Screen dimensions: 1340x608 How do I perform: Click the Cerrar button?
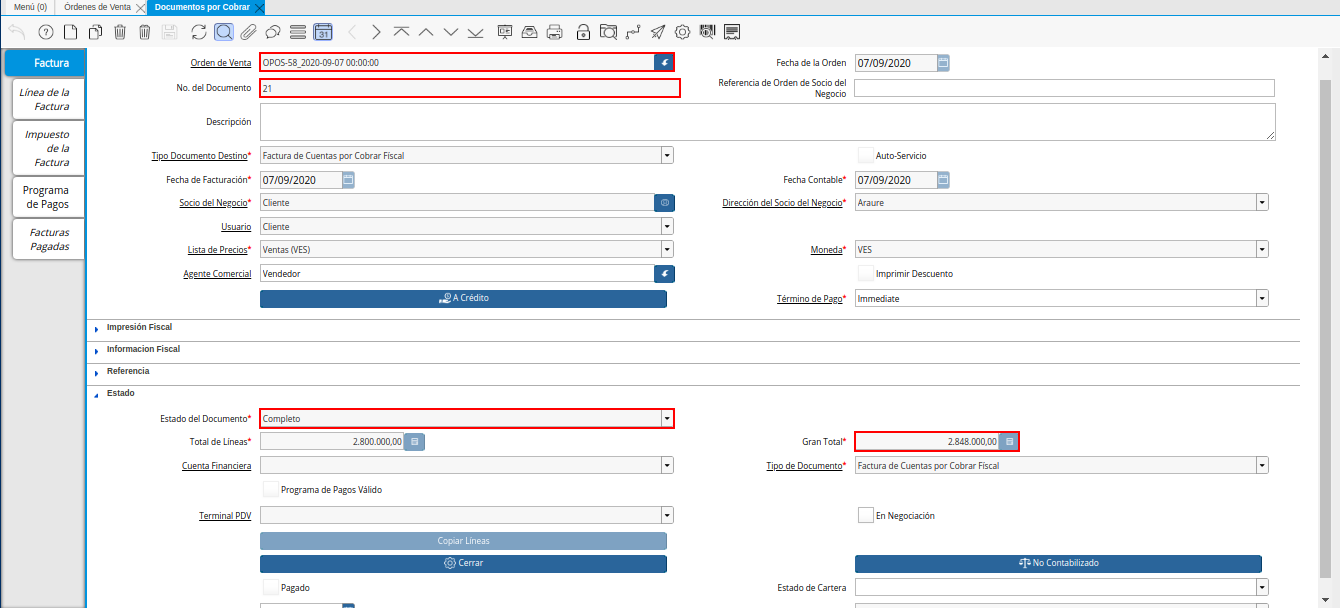pyautogui.click(x=463, y=563)
